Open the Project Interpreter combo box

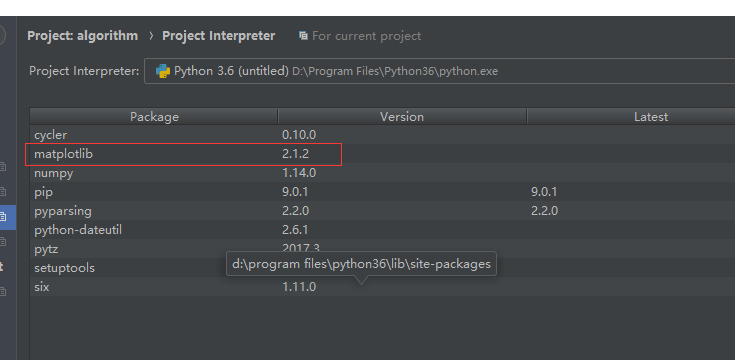pos(439,71)
